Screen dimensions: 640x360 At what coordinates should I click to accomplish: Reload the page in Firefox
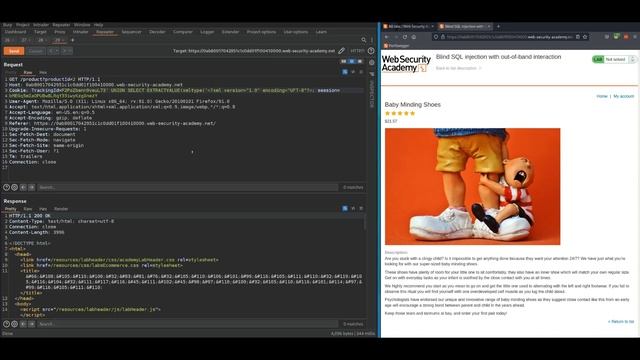tap(404, 37)
